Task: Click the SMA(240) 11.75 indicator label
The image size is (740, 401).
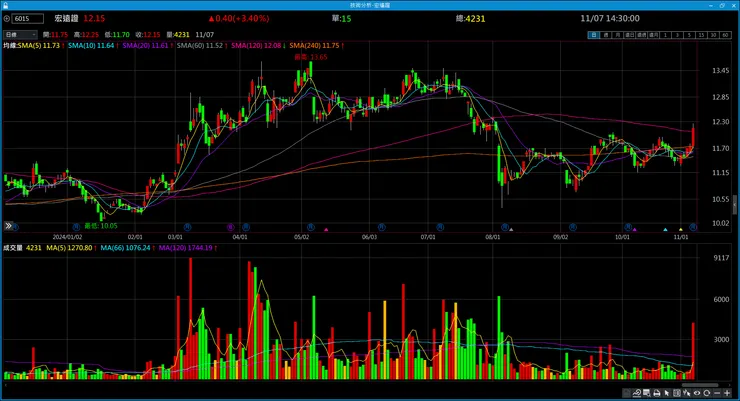Action: click(x=314, y=46)
